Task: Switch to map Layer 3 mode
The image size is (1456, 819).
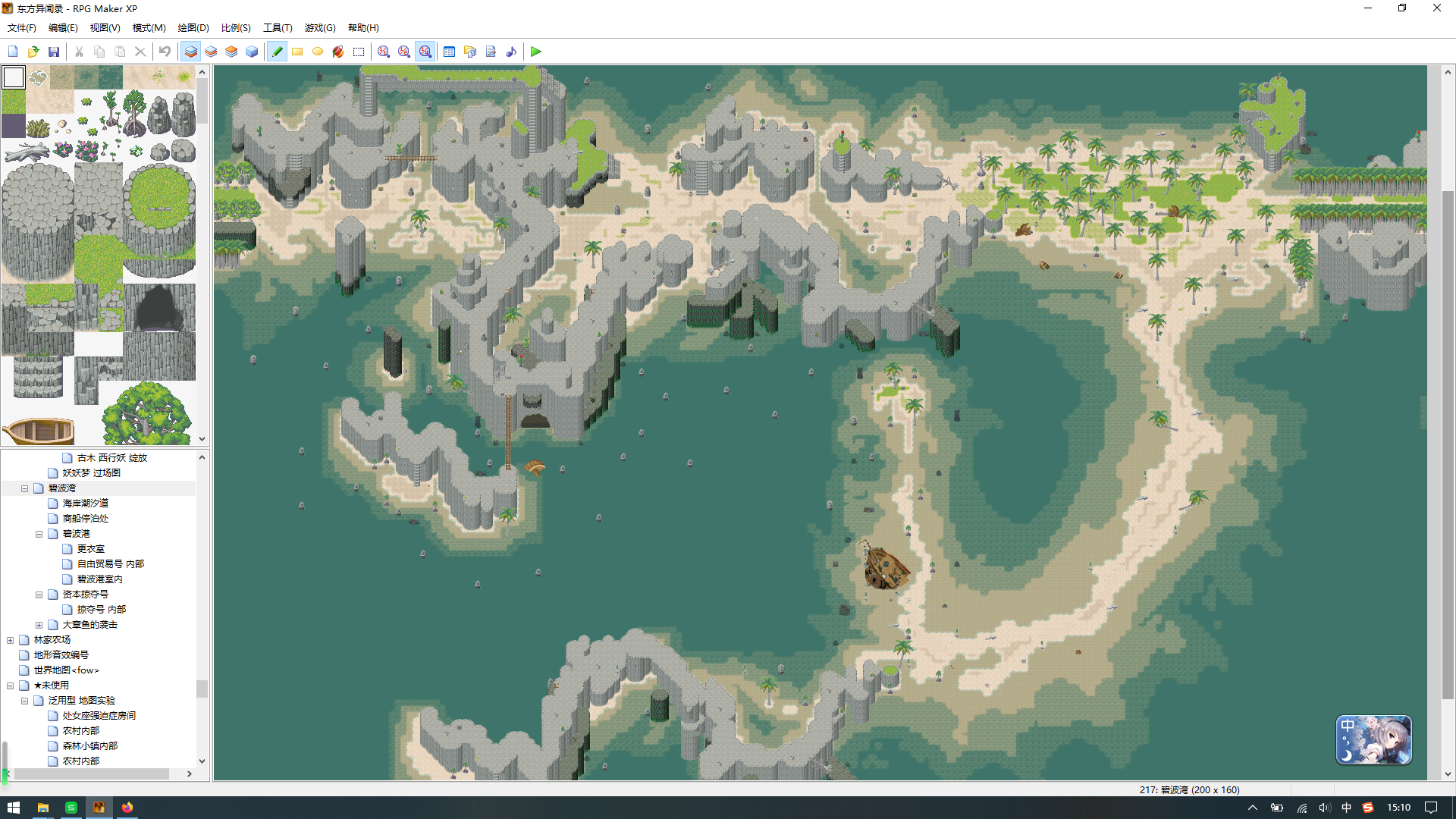Action: point(231,52)
